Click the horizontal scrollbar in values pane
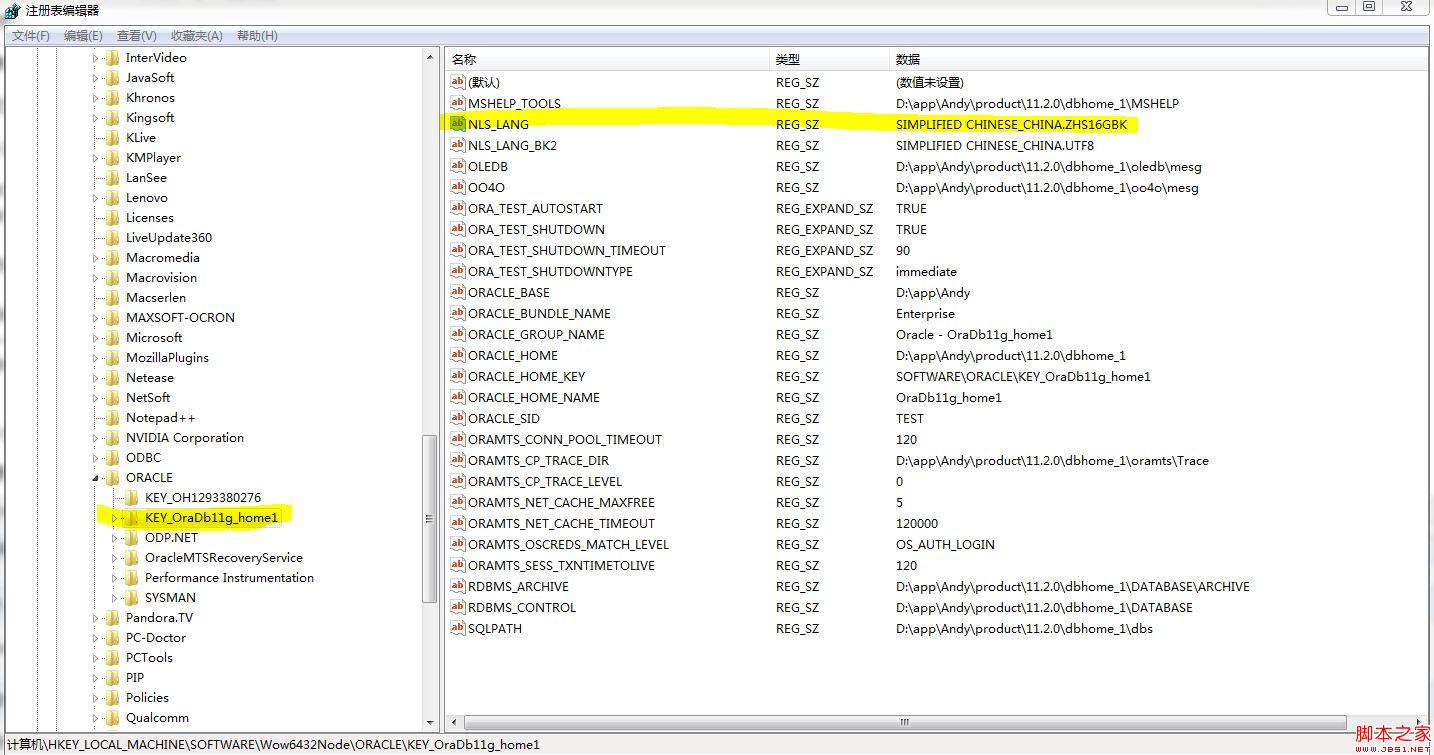 point(904,721)
